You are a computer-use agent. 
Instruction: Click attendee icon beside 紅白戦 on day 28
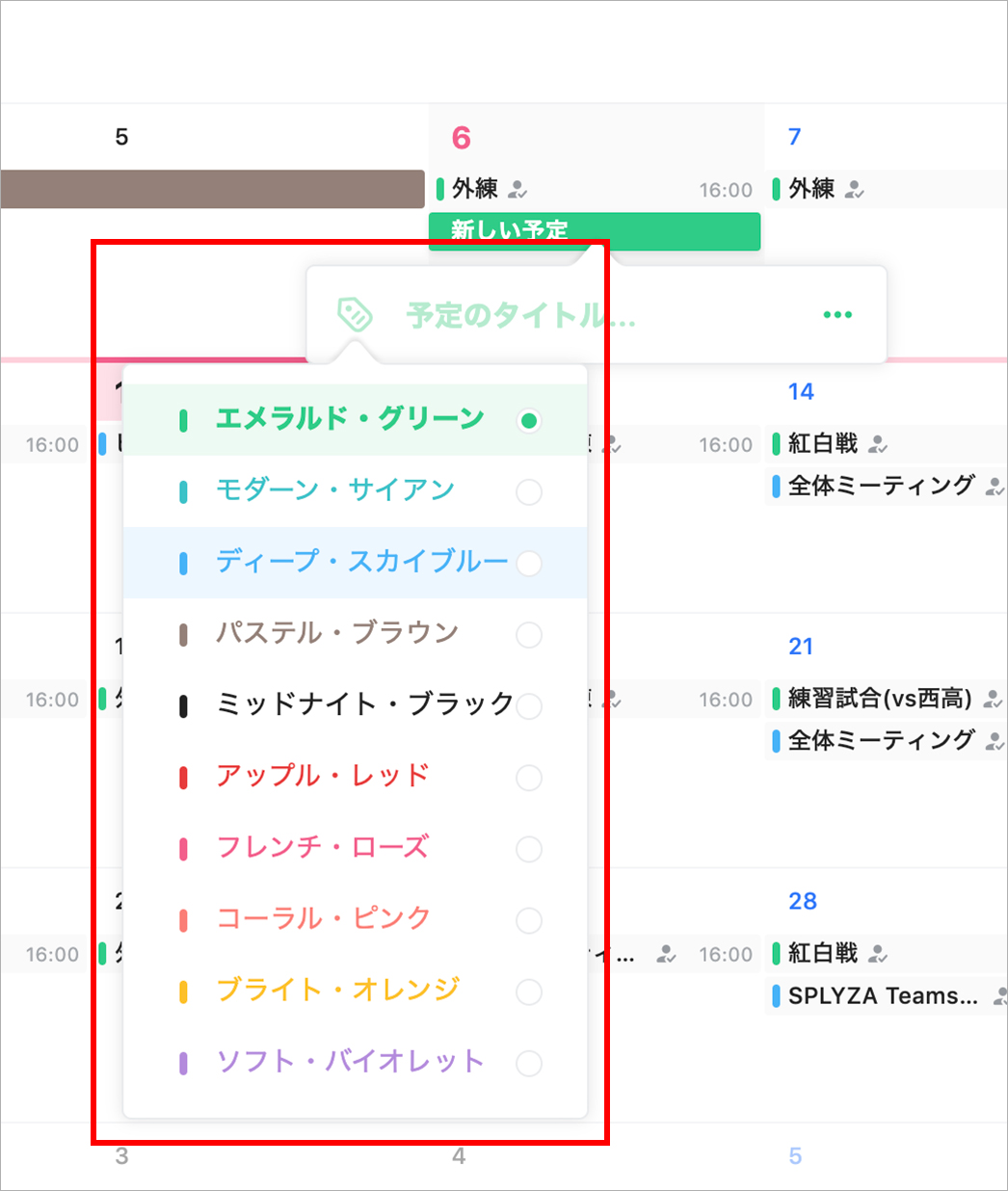pos(877,954)
